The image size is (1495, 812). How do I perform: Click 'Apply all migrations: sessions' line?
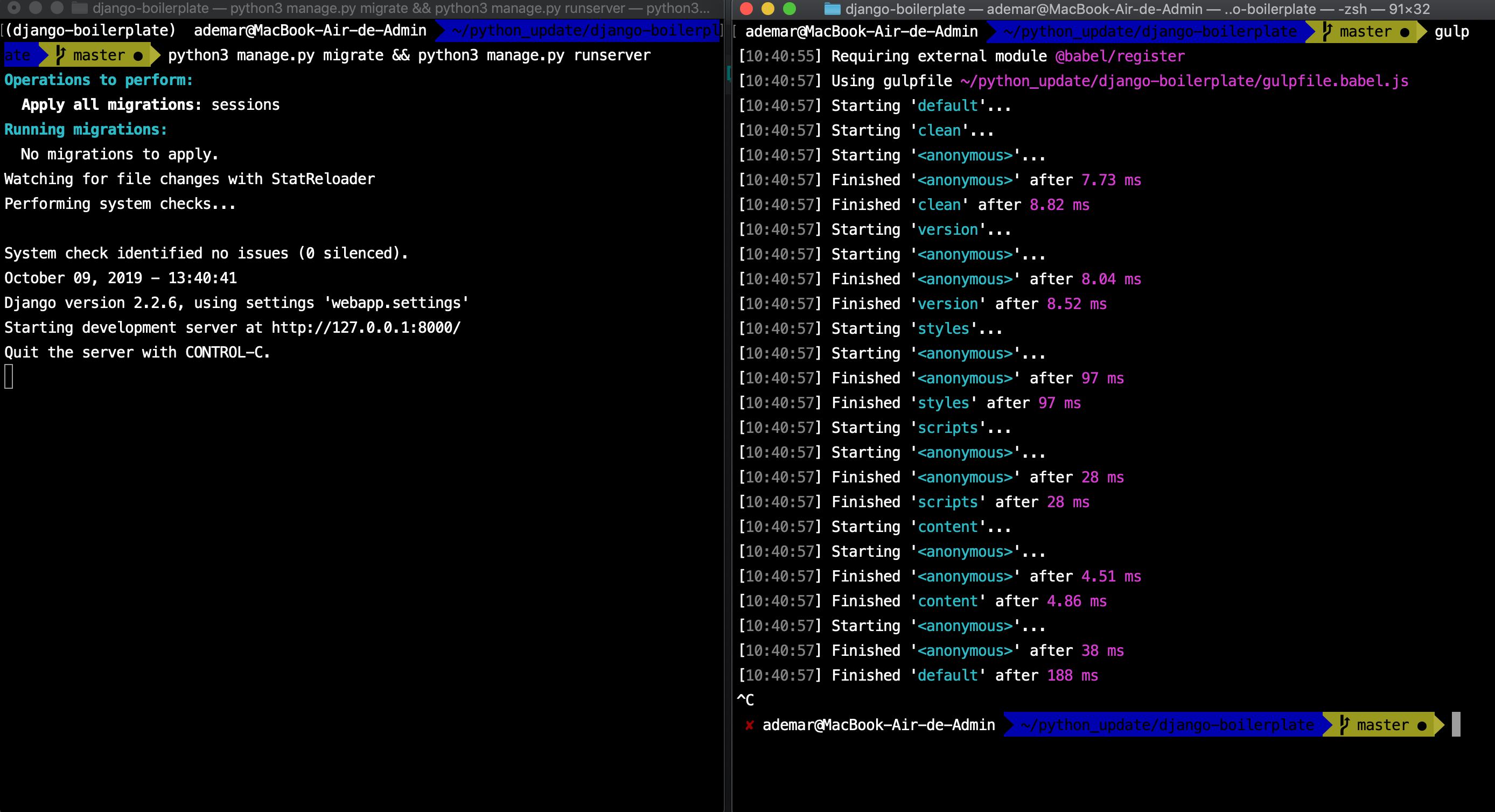[x=150, y=105]
